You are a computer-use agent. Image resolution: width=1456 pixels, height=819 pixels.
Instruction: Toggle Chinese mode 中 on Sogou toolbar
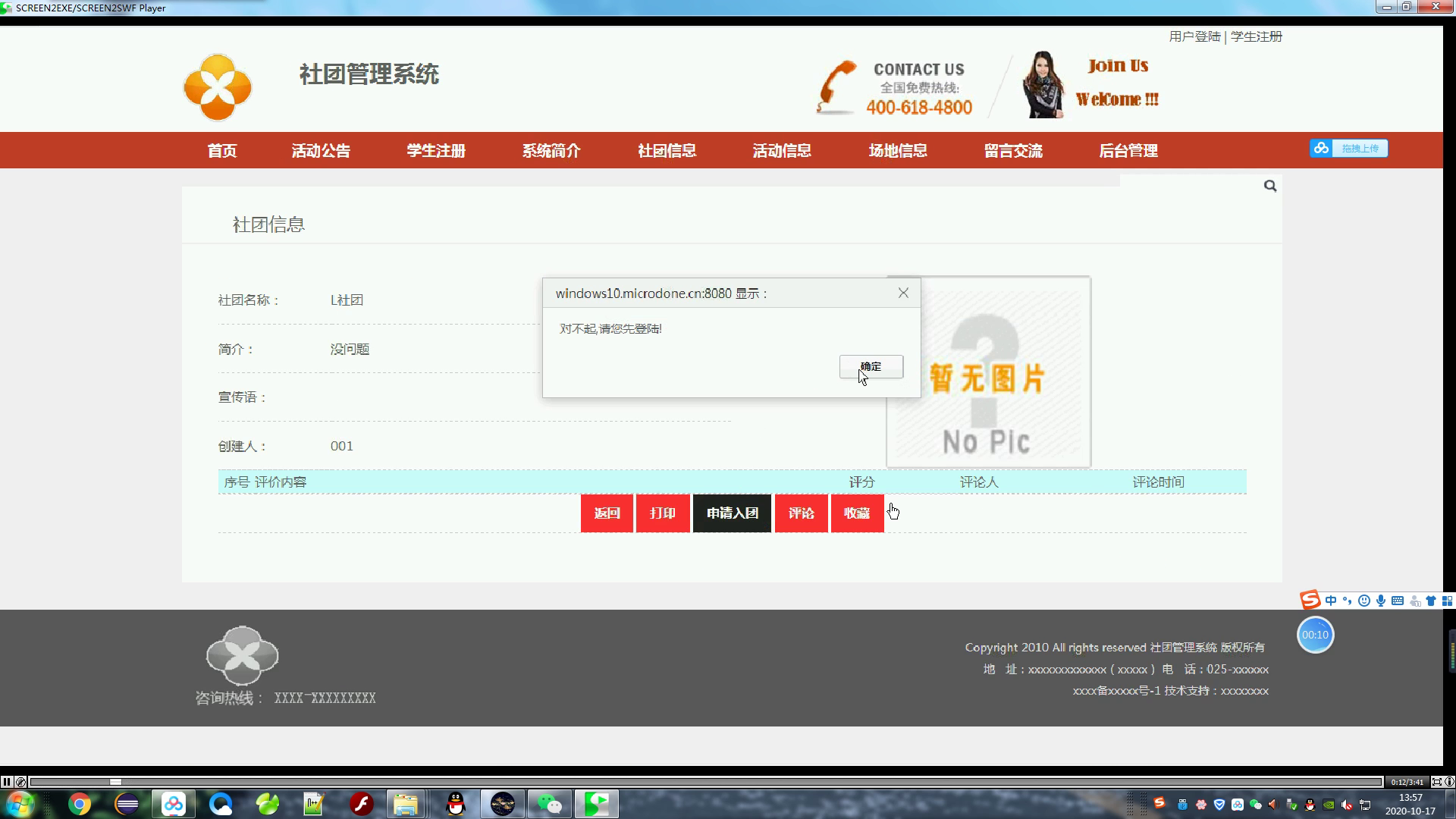click(1331, 601)
